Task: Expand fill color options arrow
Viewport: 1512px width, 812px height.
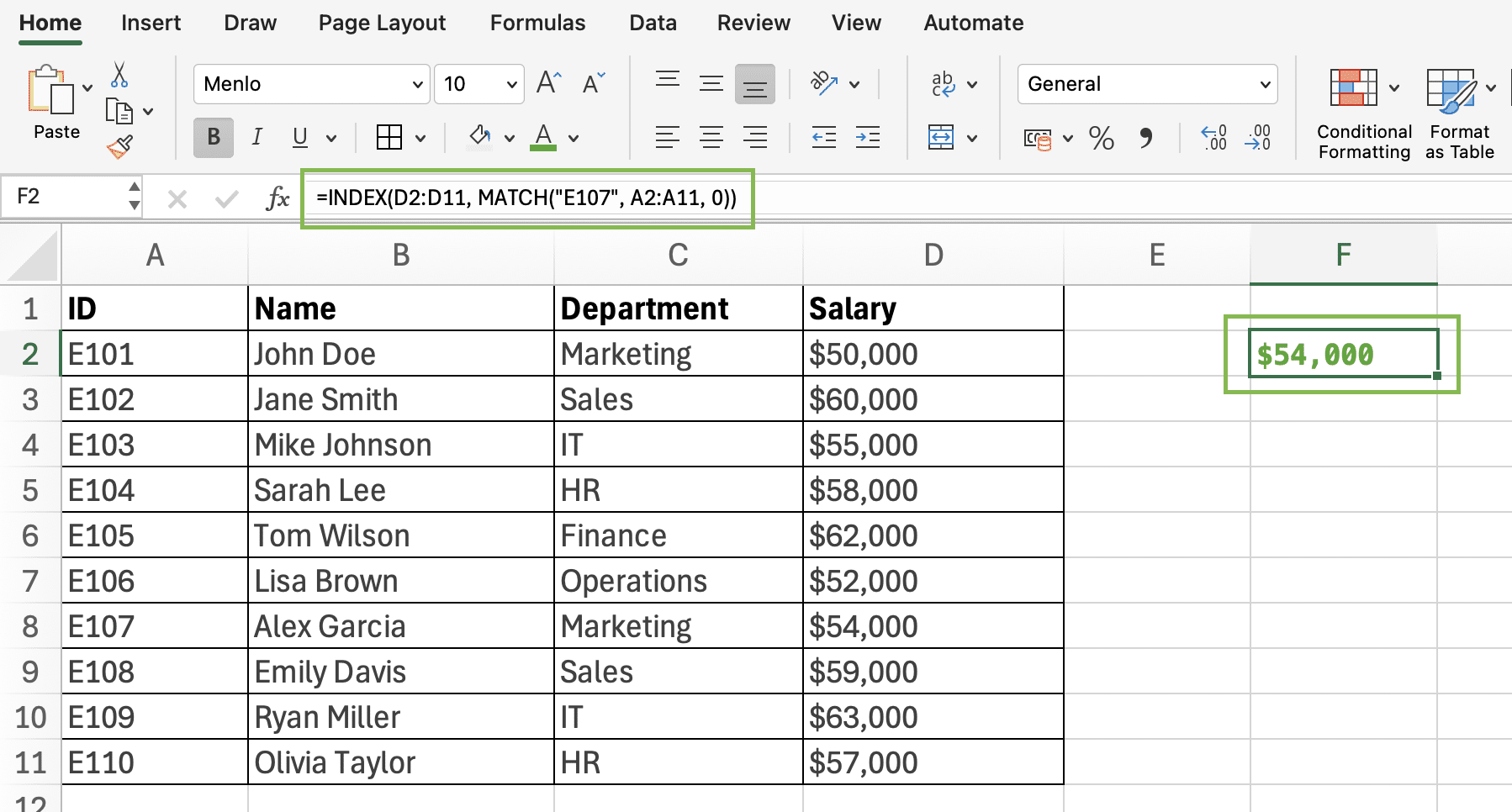Action: click(x=509, y=138)
